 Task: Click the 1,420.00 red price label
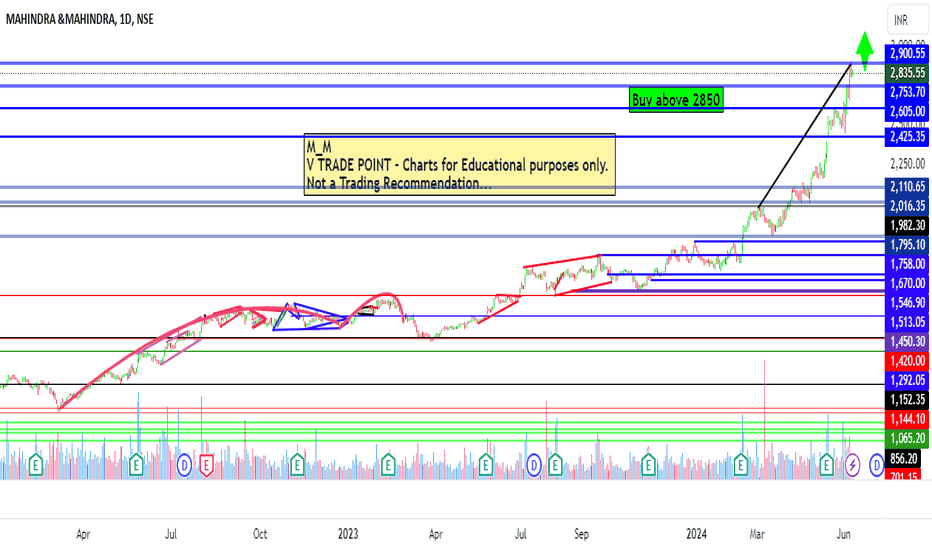(907, 360)
